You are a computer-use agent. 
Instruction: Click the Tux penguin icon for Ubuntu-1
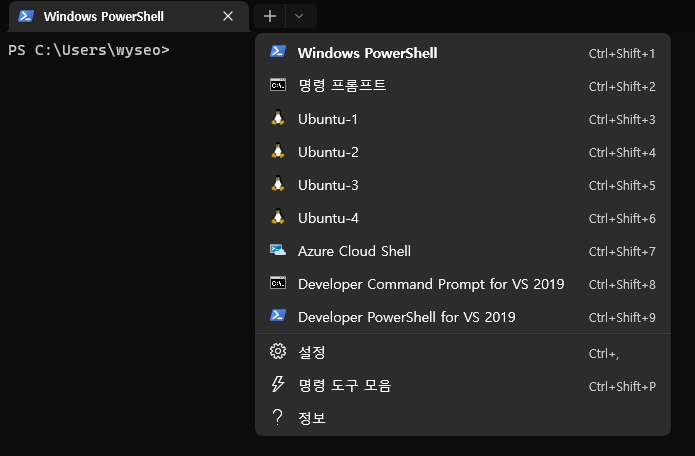pos(278,118)
